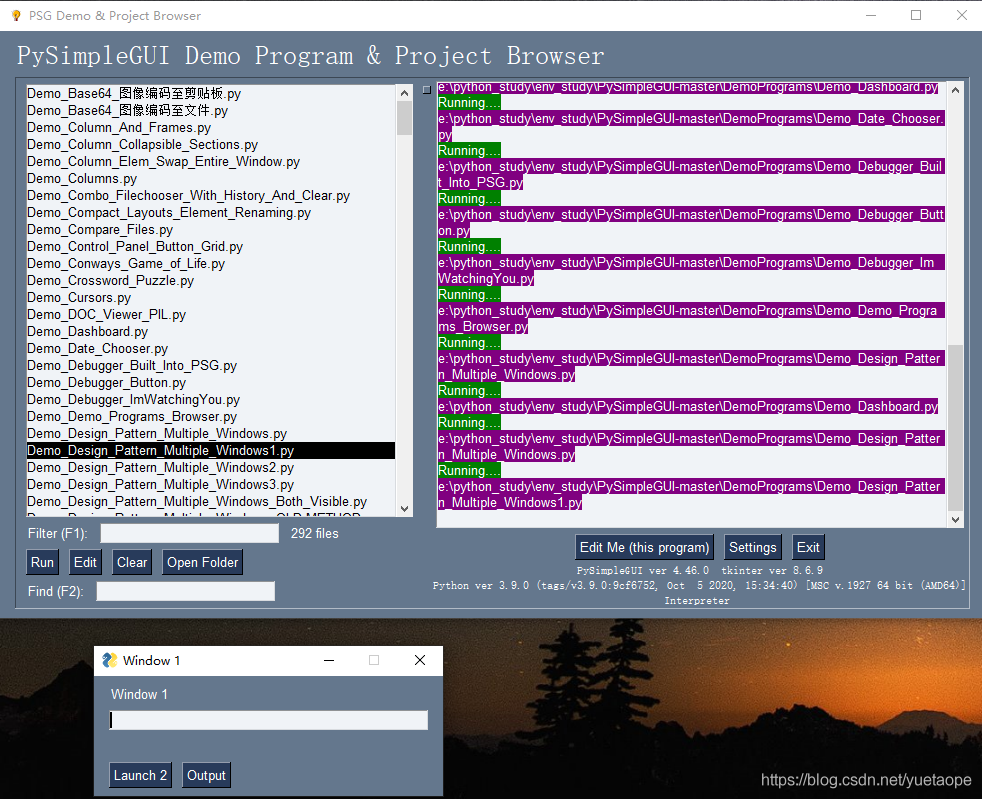The height and width of the screenshot is (799, 982).
Task: Select Demo_Column_And_Frames.py
Action: point(211,127)
